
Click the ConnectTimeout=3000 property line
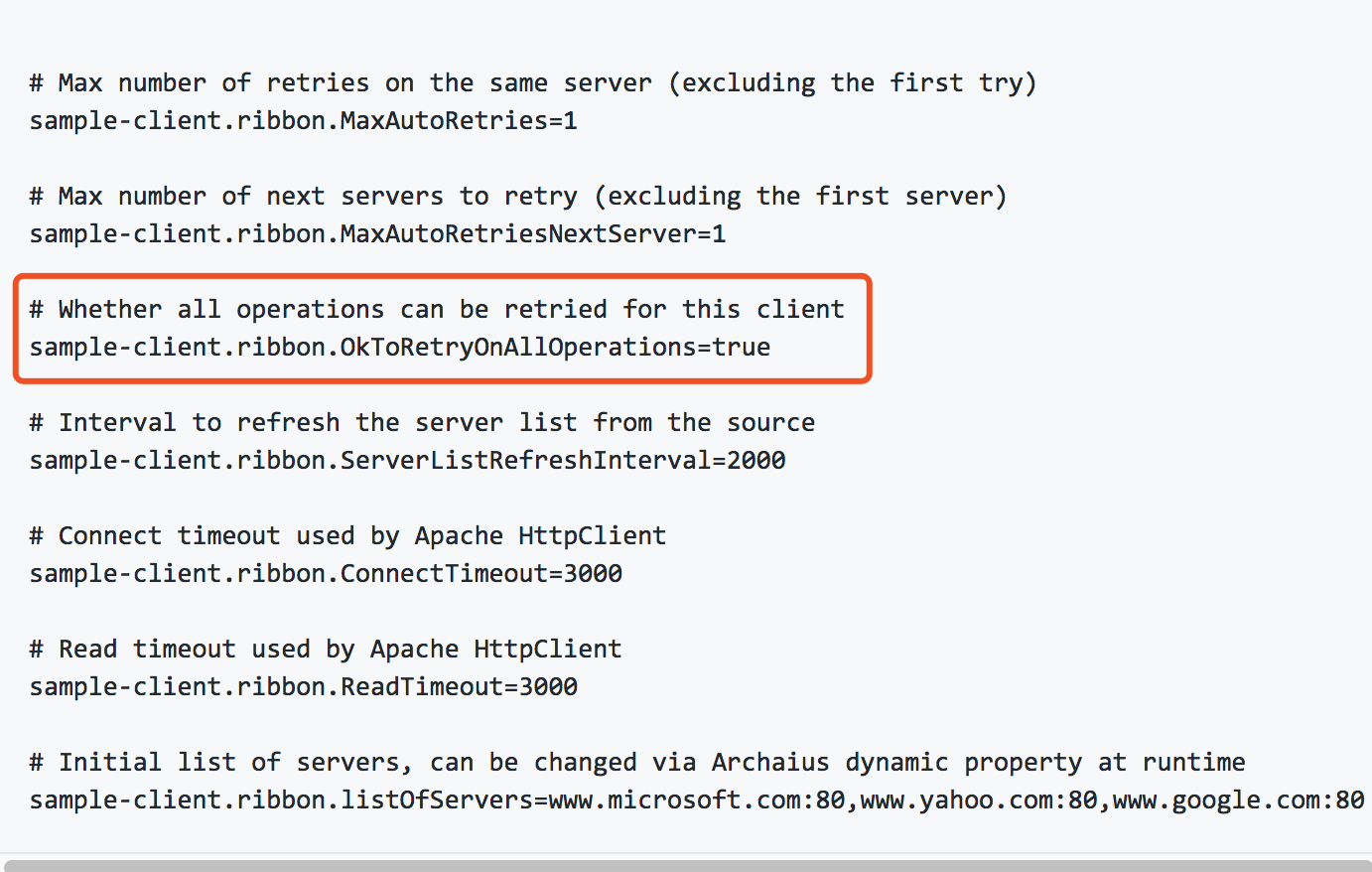pyautogui.click(x=326, y=574)
